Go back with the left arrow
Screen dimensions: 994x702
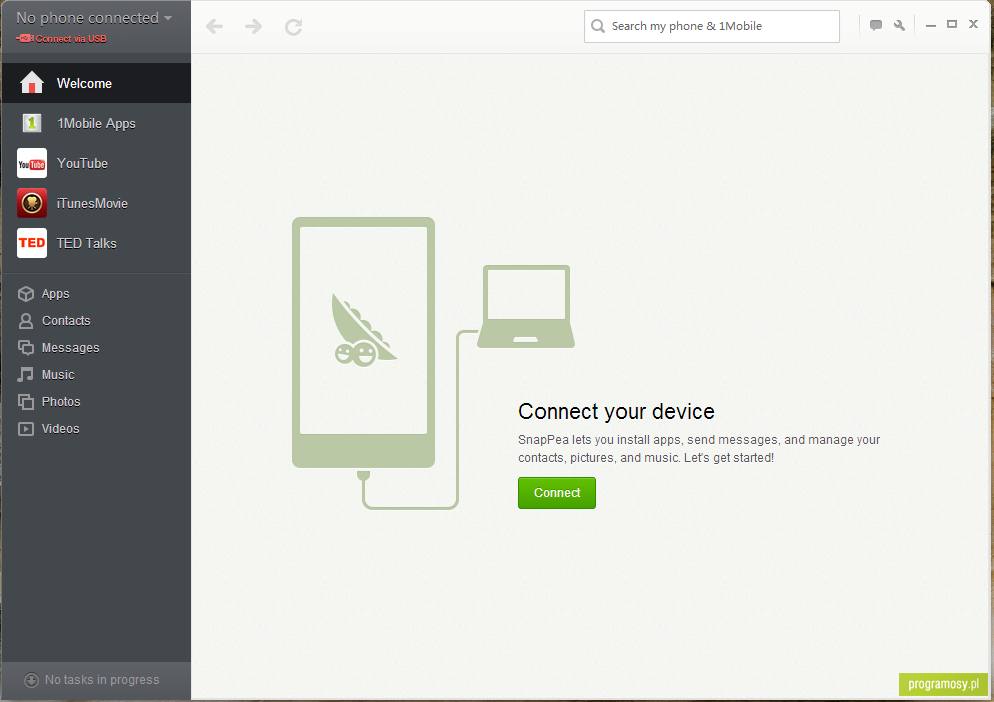(x=214, y=27)
